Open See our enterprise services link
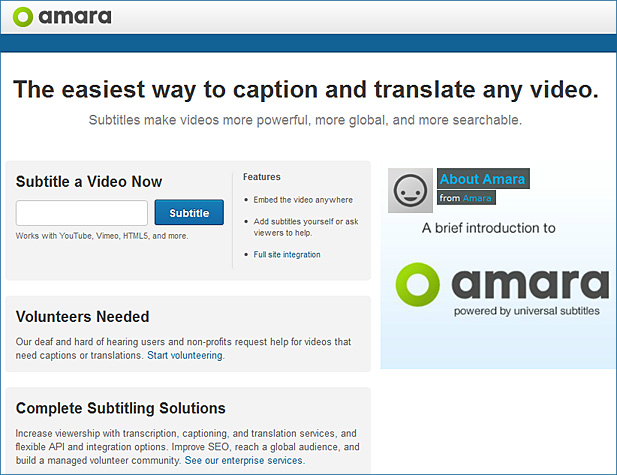The image size is (617, 475). (244, 460)
